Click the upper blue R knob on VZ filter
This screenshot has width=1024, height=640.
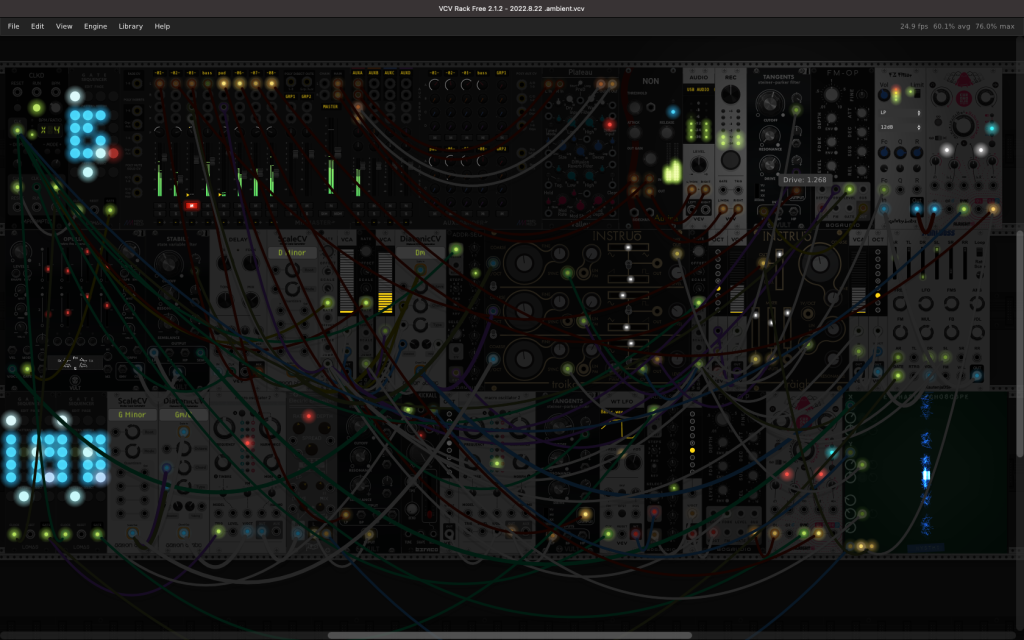tap(916, 153)
